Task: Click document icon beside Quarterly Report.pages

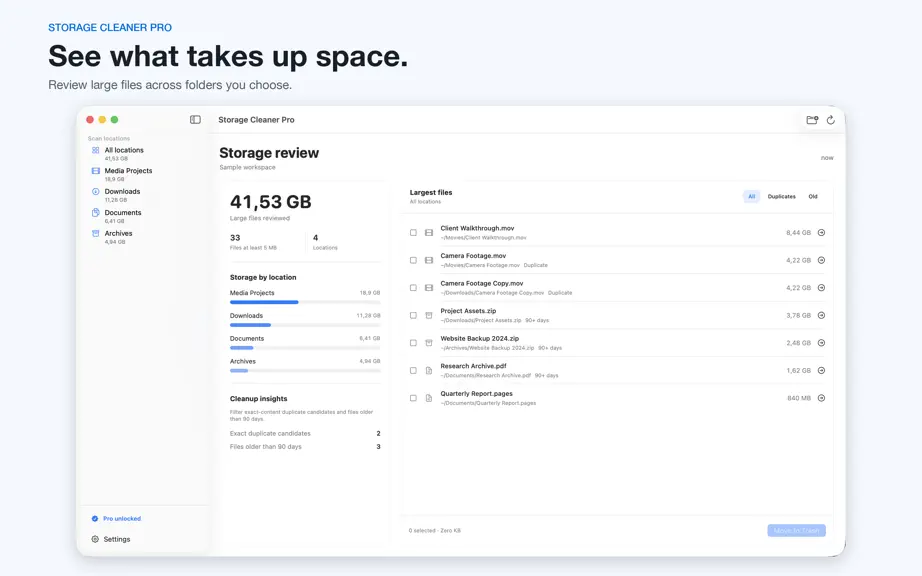Action: [429, 398]
